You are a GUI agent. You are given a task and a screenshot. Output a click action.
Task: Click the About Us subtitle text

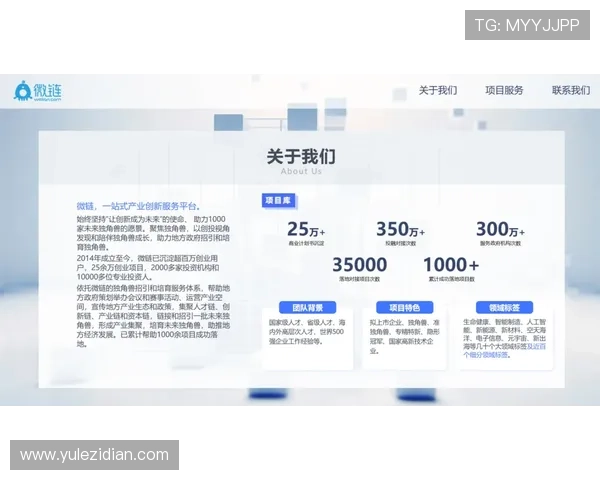click(301, 171)
